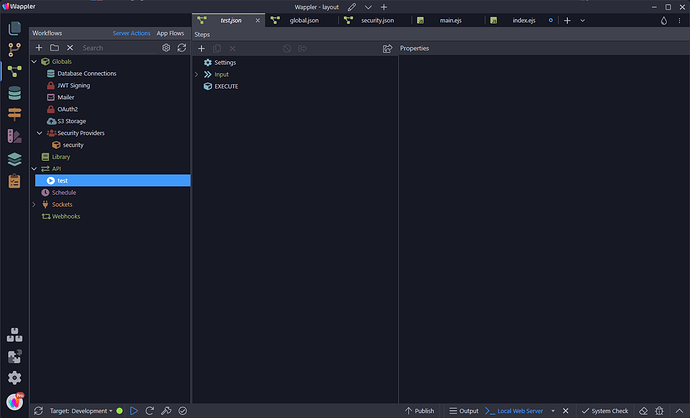Click the workflow Search field

[x=119, y=48]
